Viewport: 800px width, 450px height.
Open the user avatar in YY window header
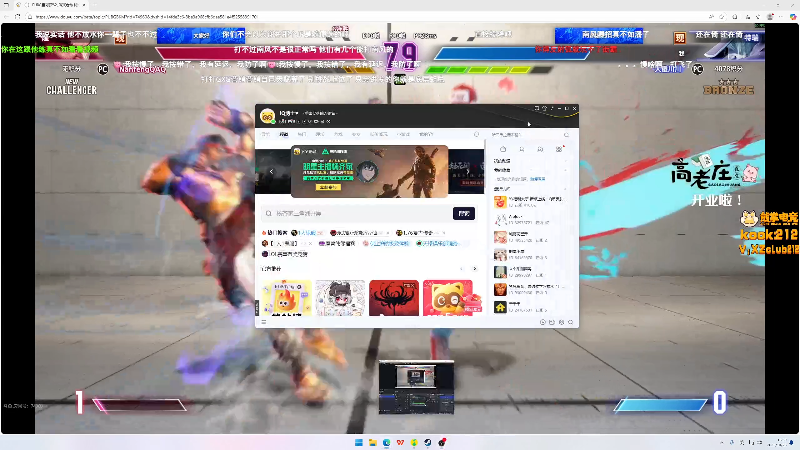coord(267,116)
